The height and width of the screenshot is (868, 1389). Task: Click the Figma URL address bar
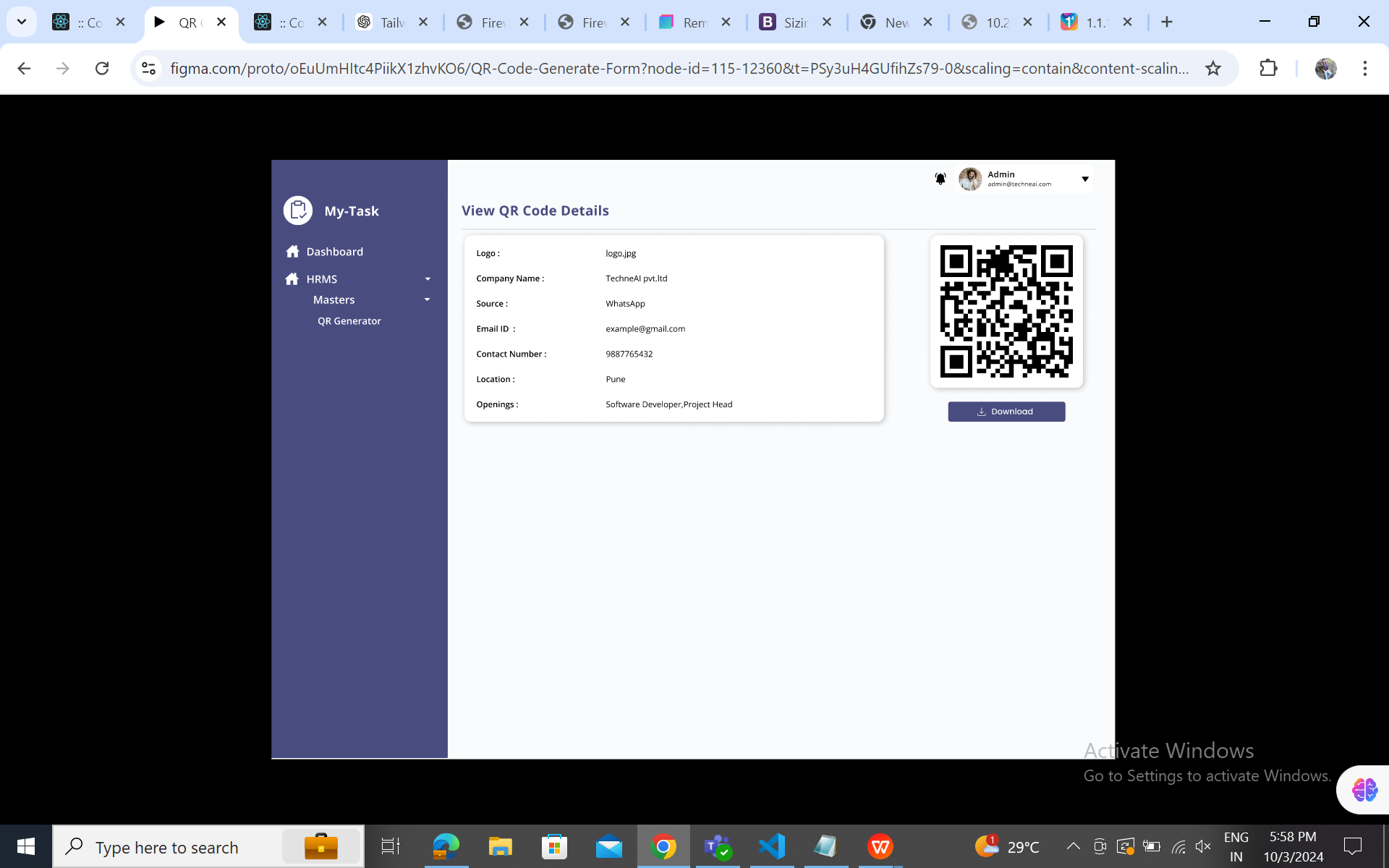(x=679, y=68)
